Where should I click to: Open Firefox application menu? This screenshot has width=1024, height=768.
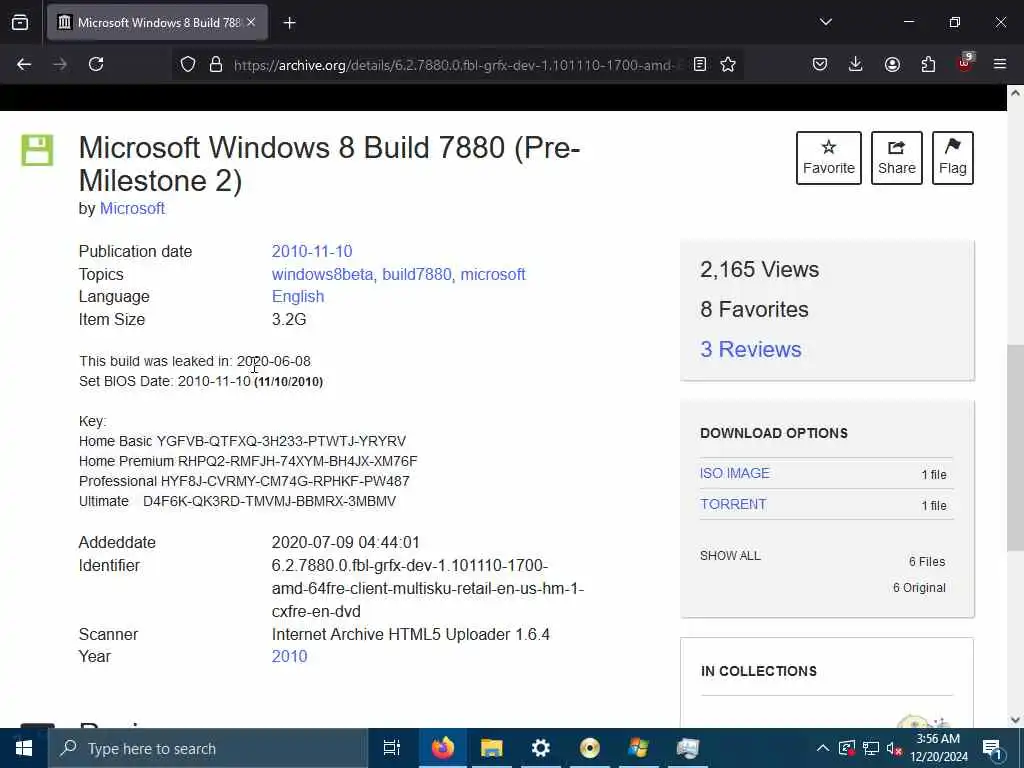click(1000, 64)
